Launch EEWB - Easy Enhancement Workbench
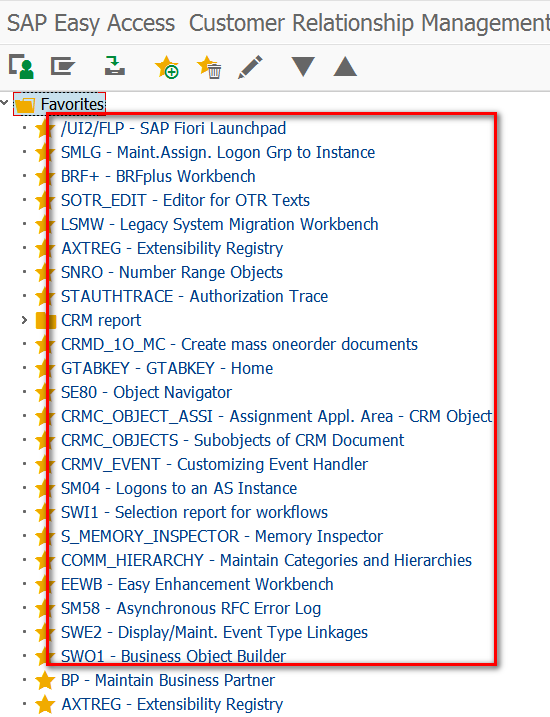 198,584
